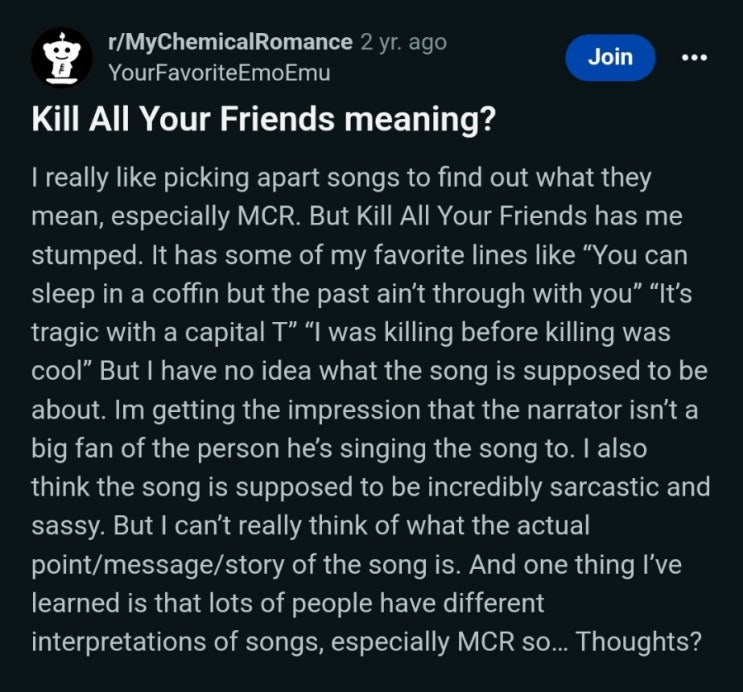
Task: Click the r/MyChemicalRomance subreddit avatar icon
Action: (x=62, y=57)
